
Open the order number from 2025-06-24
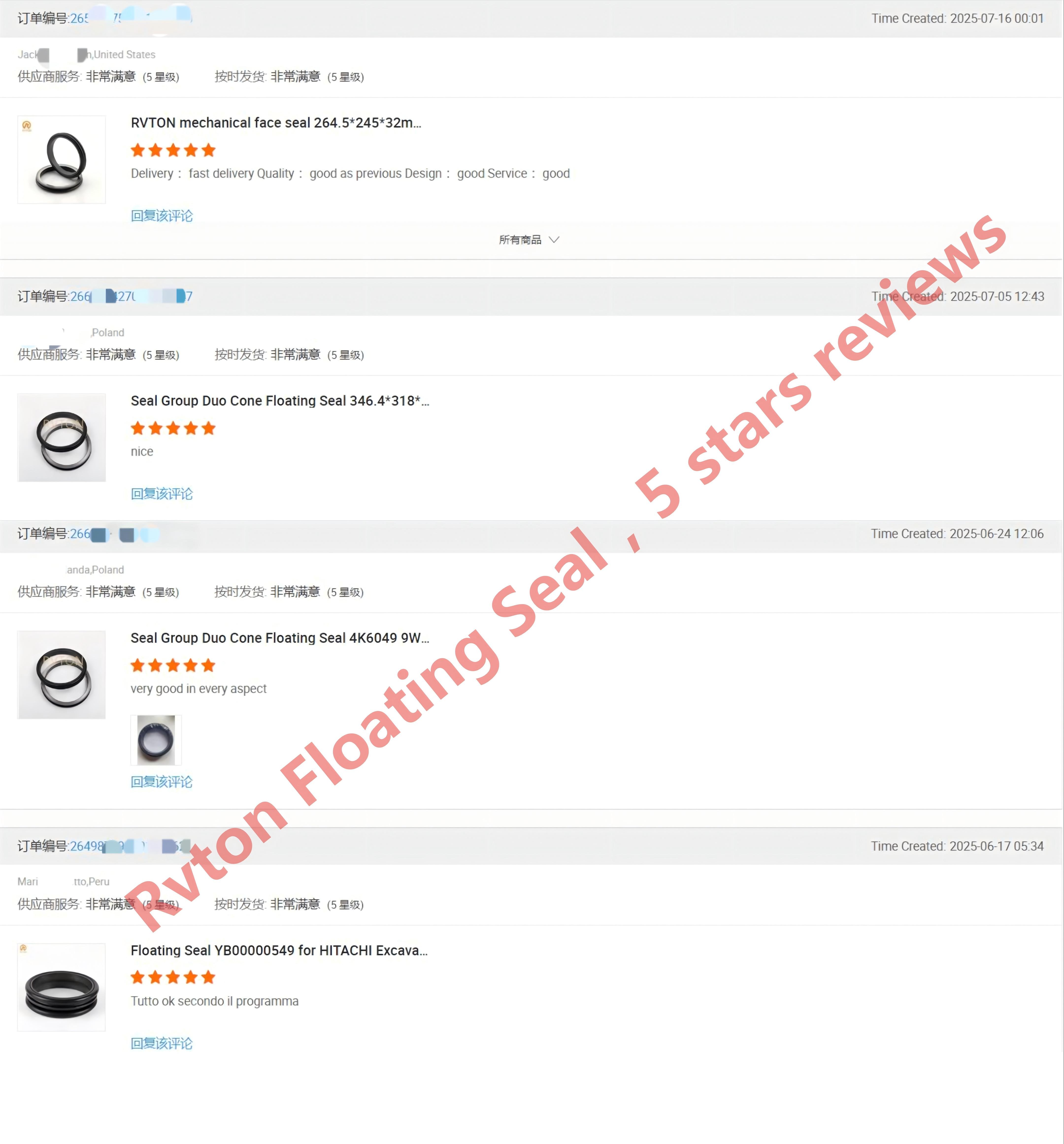pyautogui.click(x=114, y=534)
